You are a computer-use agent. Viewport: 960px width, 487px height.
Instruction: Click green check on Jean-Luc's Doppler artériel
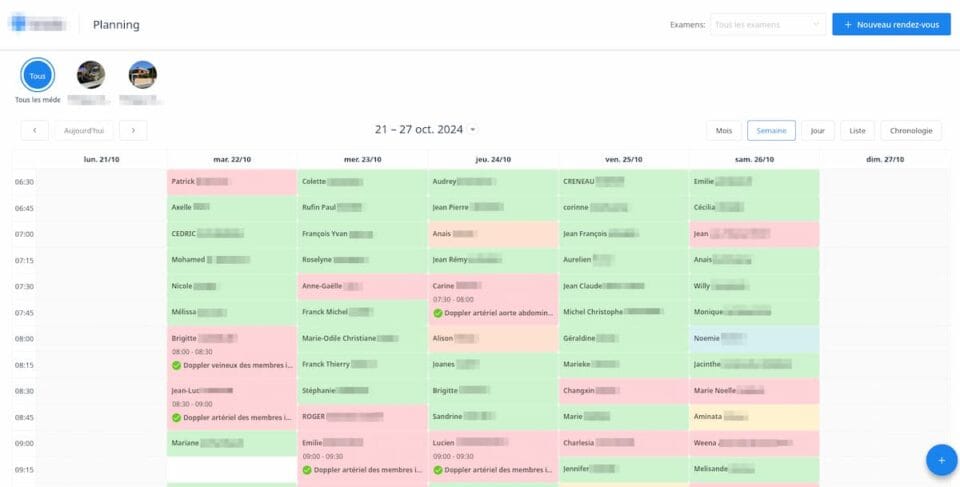177,417
